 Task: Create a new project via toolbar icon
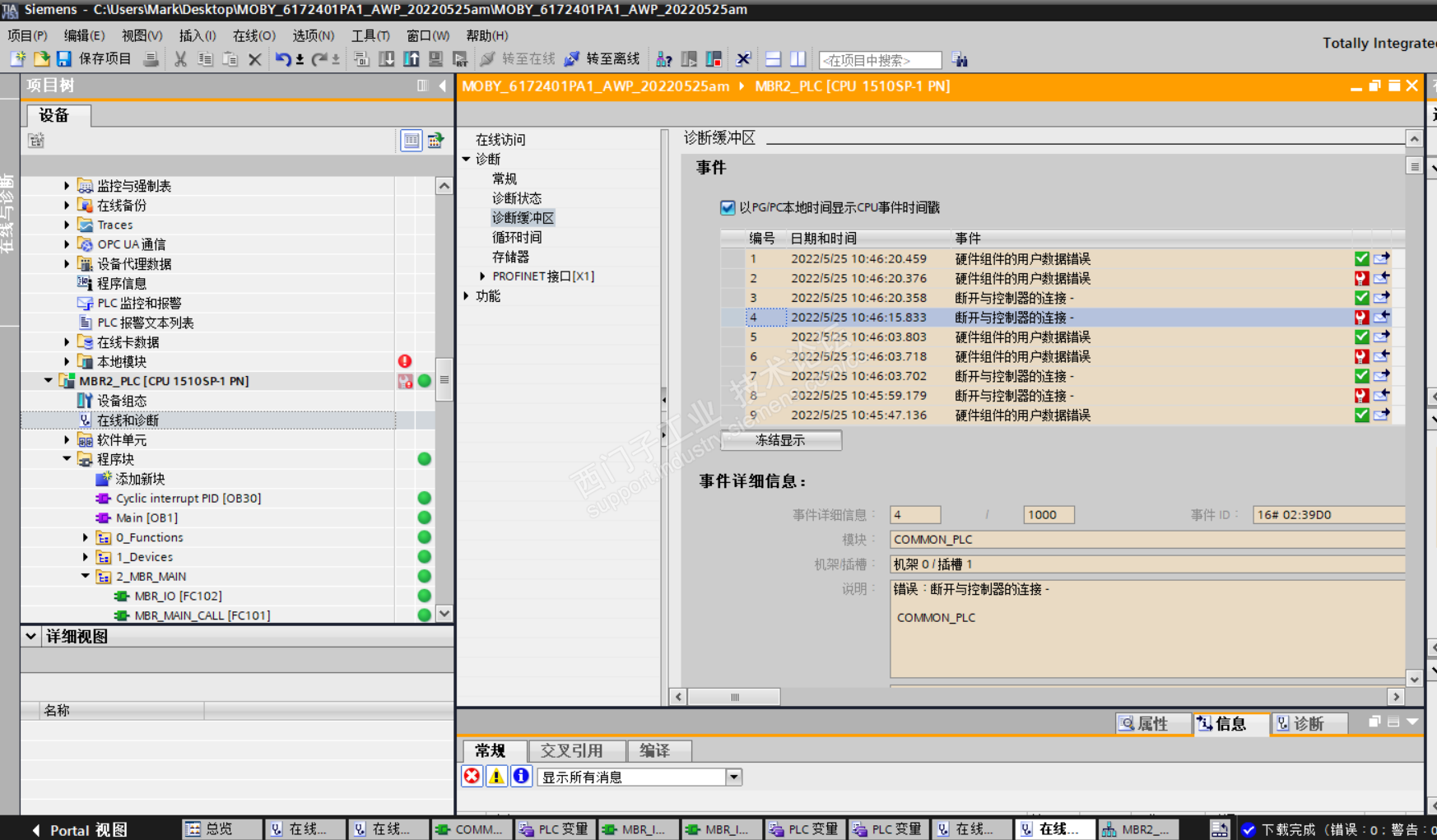click(17, 59)
